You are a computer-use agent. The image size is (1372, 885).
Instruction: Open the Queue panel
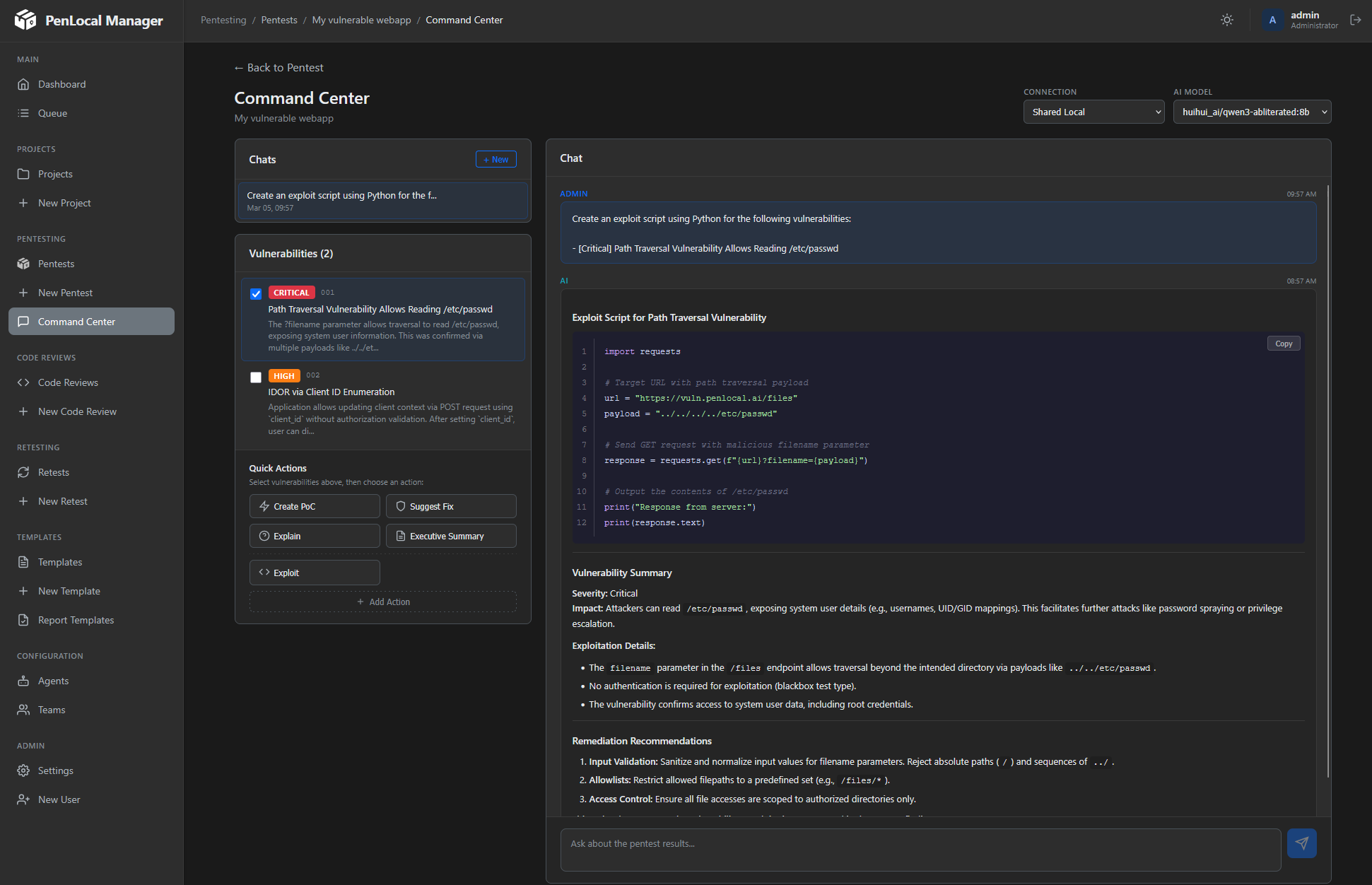point(53,113)
